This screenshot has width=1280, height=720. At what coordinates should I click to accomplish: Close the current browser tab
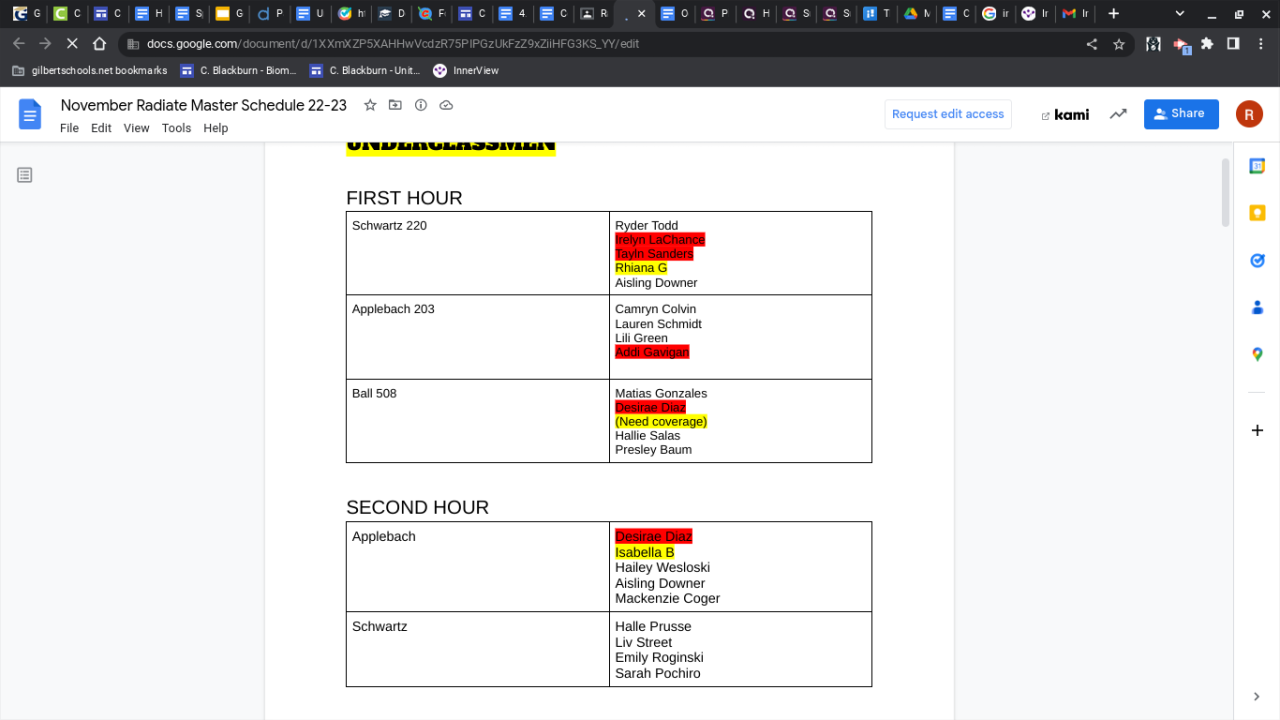(641, 14)
